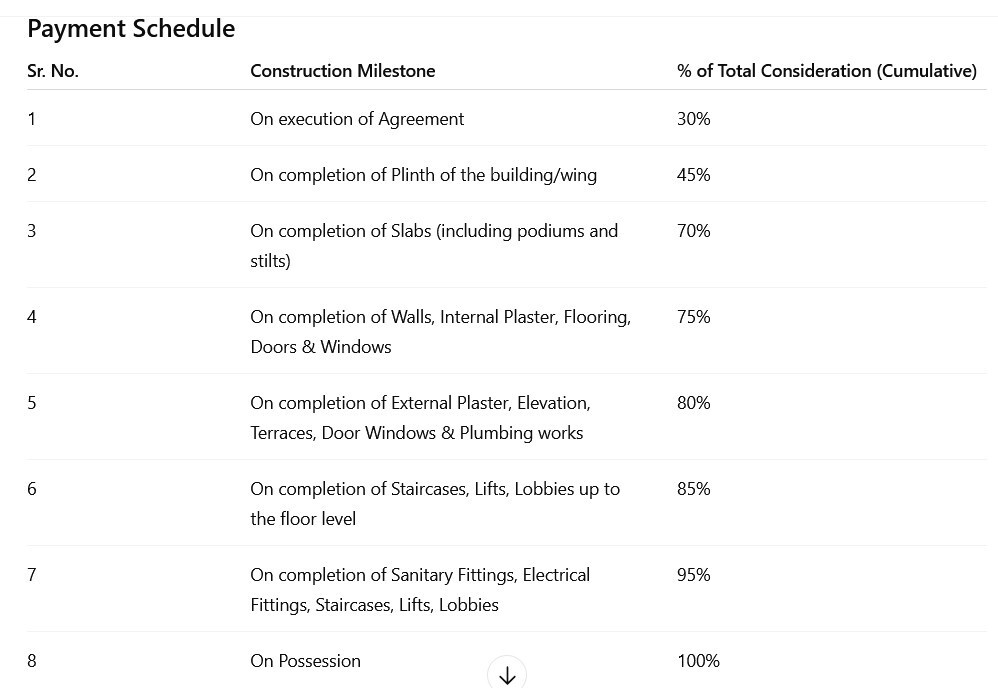Viewport: 998px width, 688px height.
Task: Click the 75% cumulative value
Action: coord(693,317)
